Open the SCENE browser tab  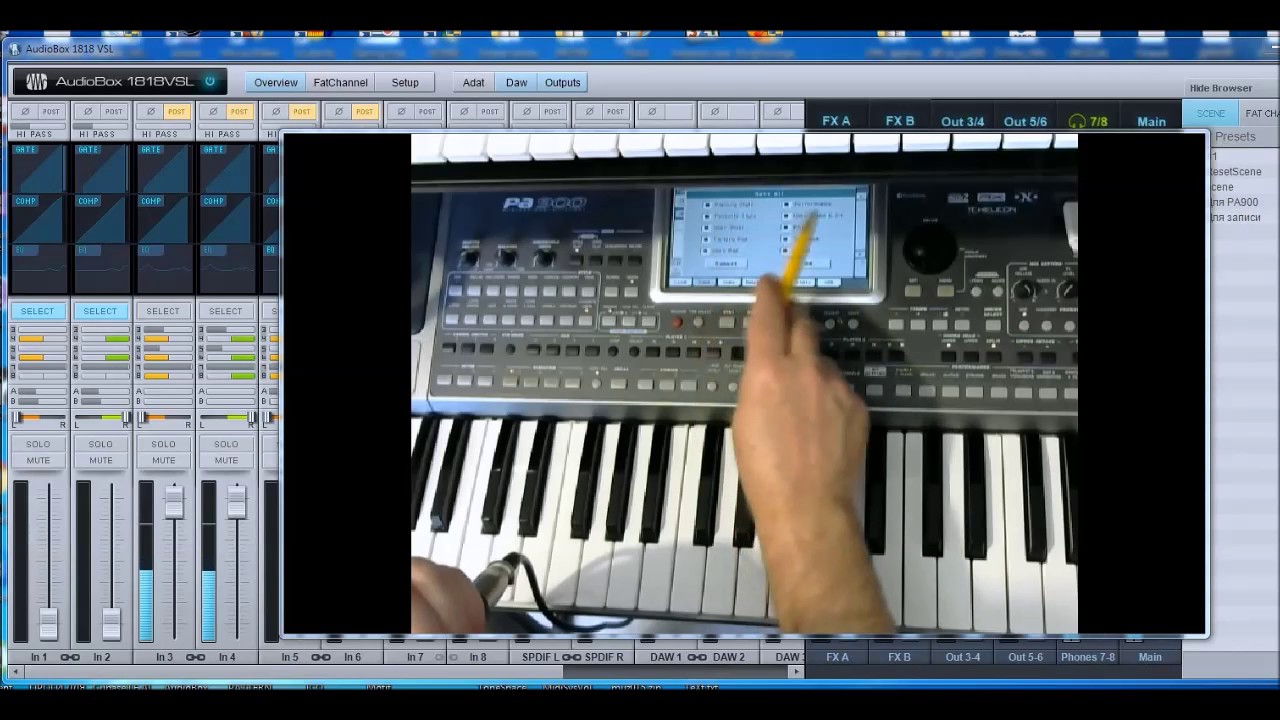1210,114
